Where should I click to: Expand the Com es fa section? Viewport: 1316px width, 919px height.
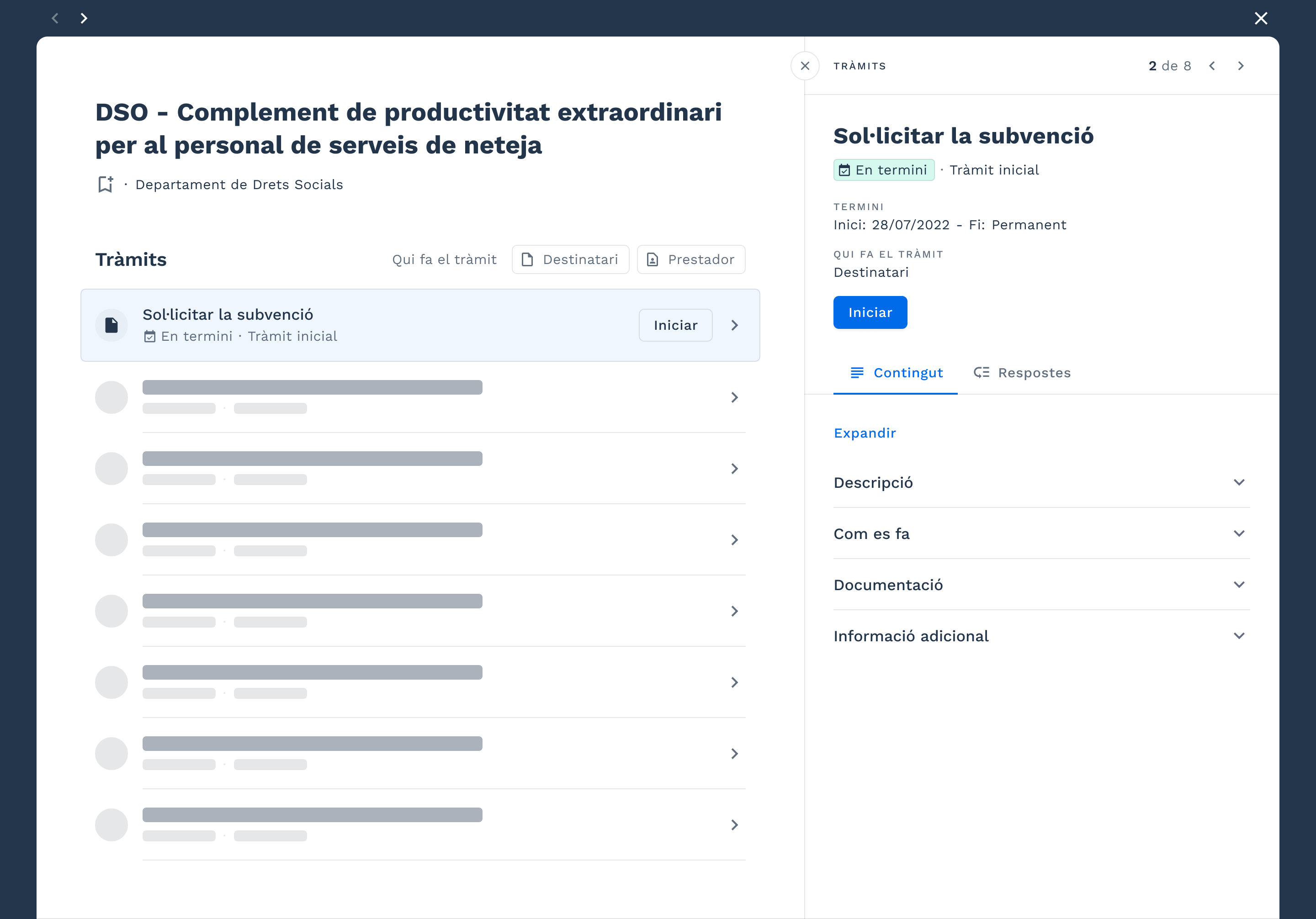pos(1041,533)
